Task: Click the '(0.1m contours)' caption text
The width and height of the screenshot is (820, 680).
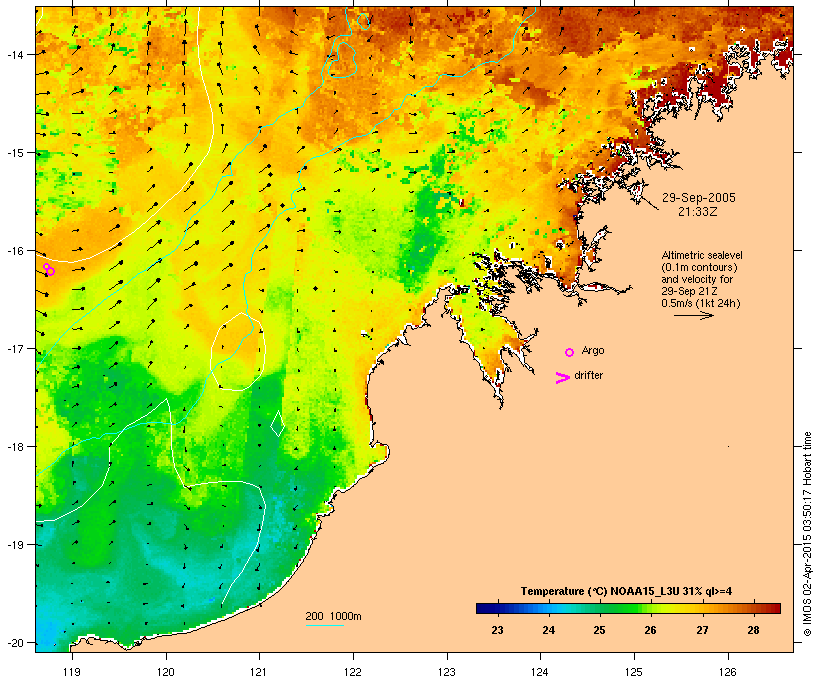Action: point(699,267)
